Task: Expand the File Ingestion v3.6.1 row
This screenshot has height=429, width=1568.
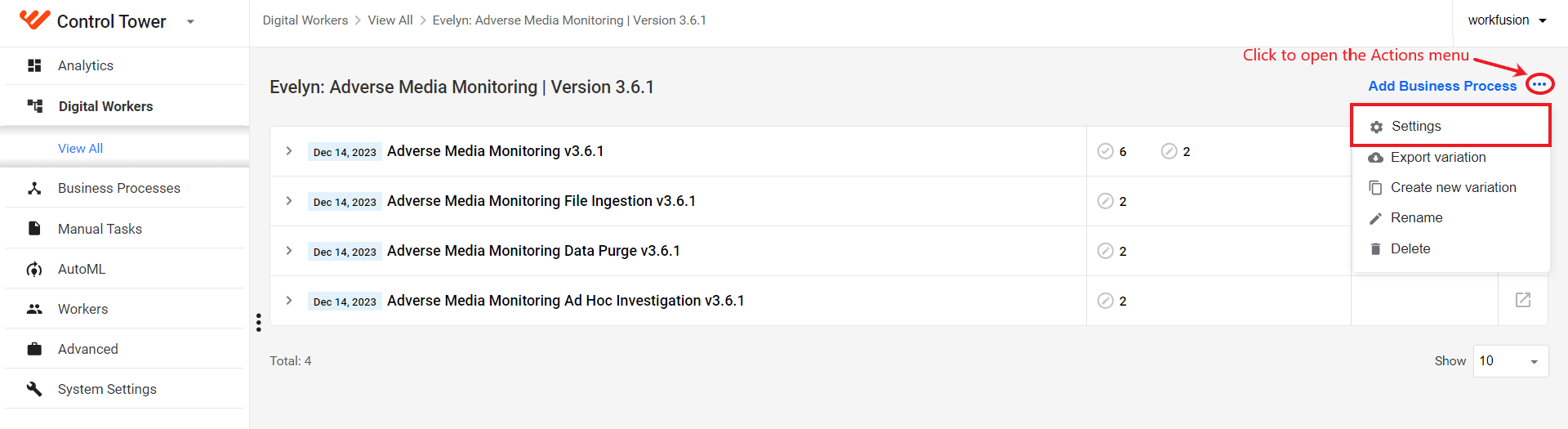Action: [x=289, y=201]
